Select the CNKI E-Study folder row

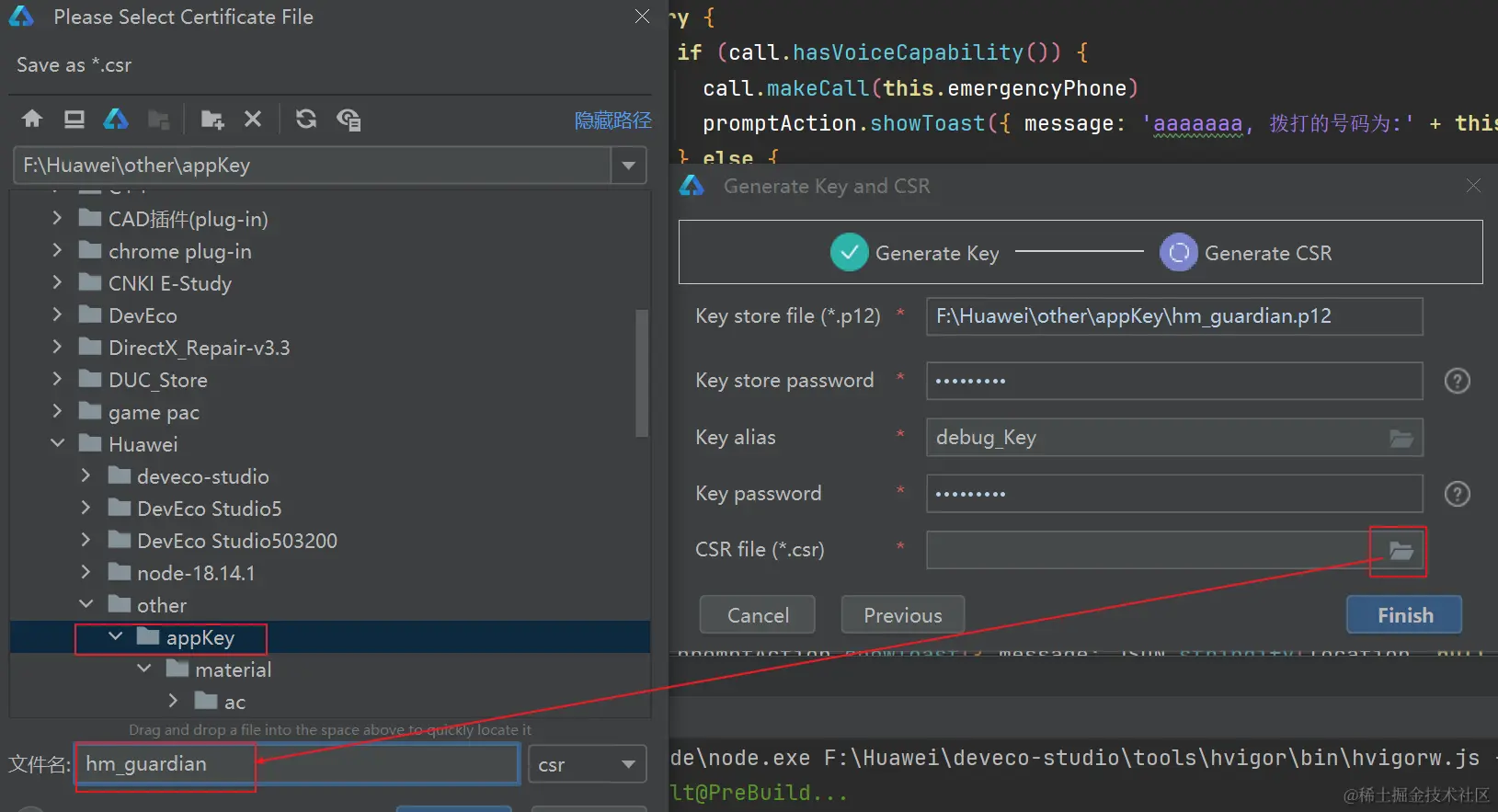(x=330, y=283)
